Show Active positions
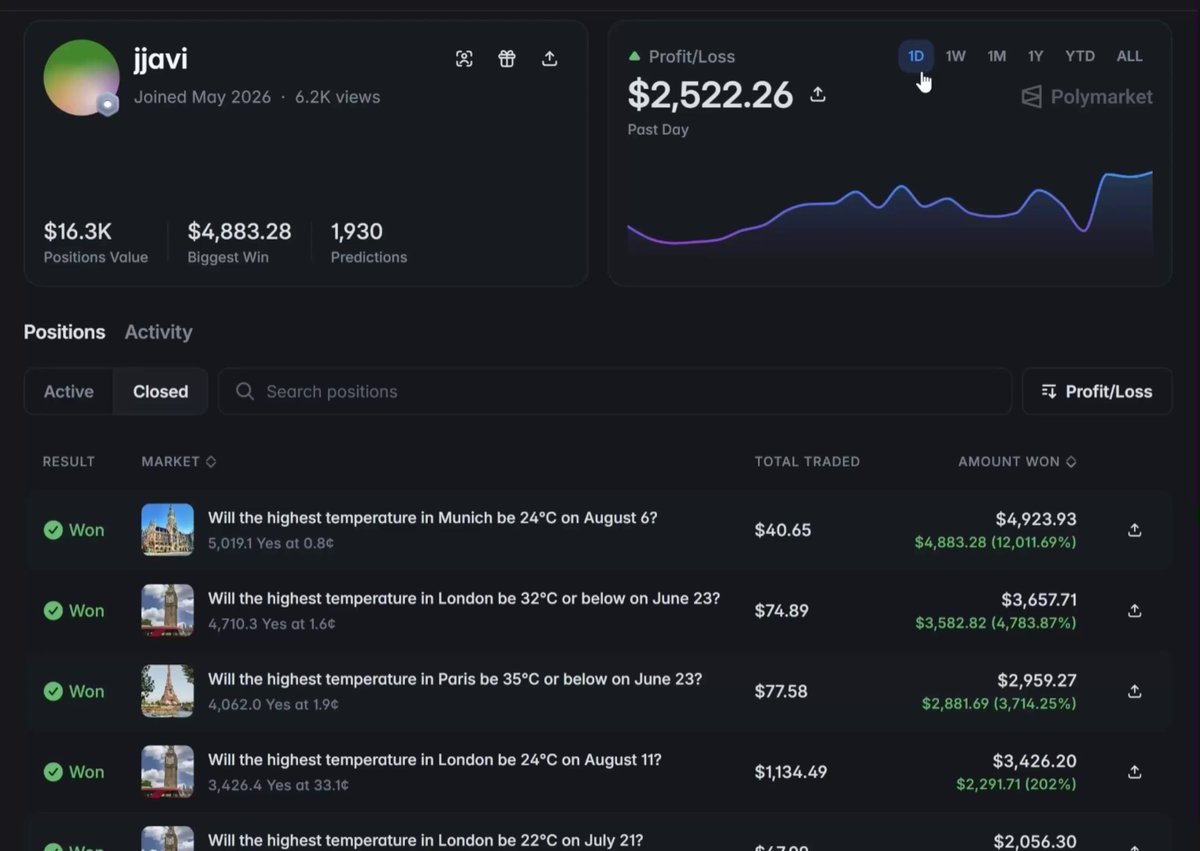 [69, 392]
